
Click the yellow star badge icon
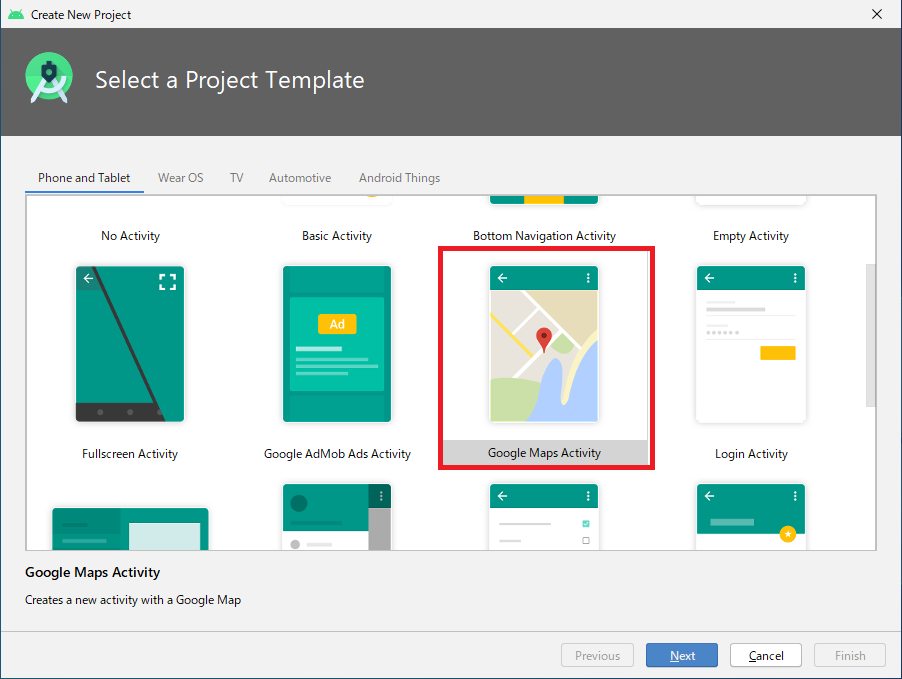coord(788,534)
